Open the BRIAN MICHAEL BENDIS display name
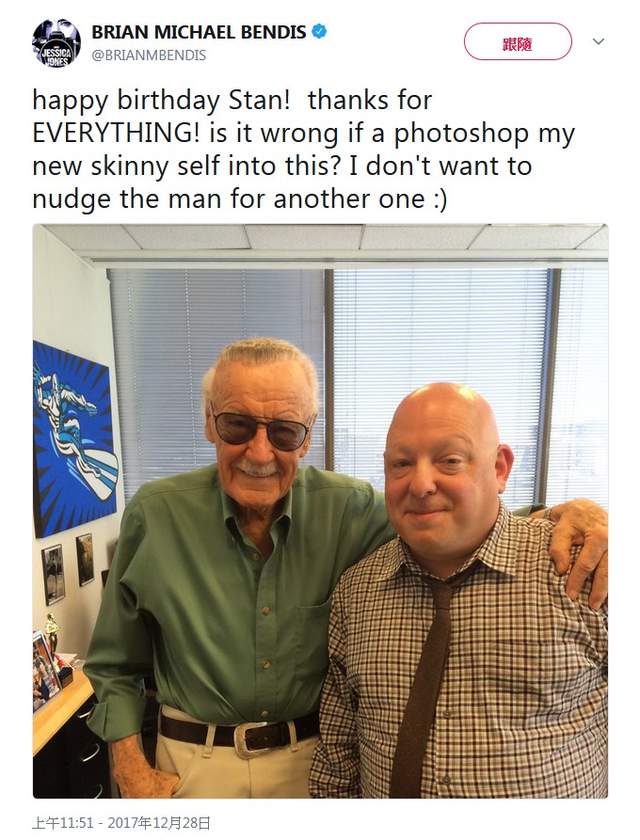640x840 pixels. point(199,32)
